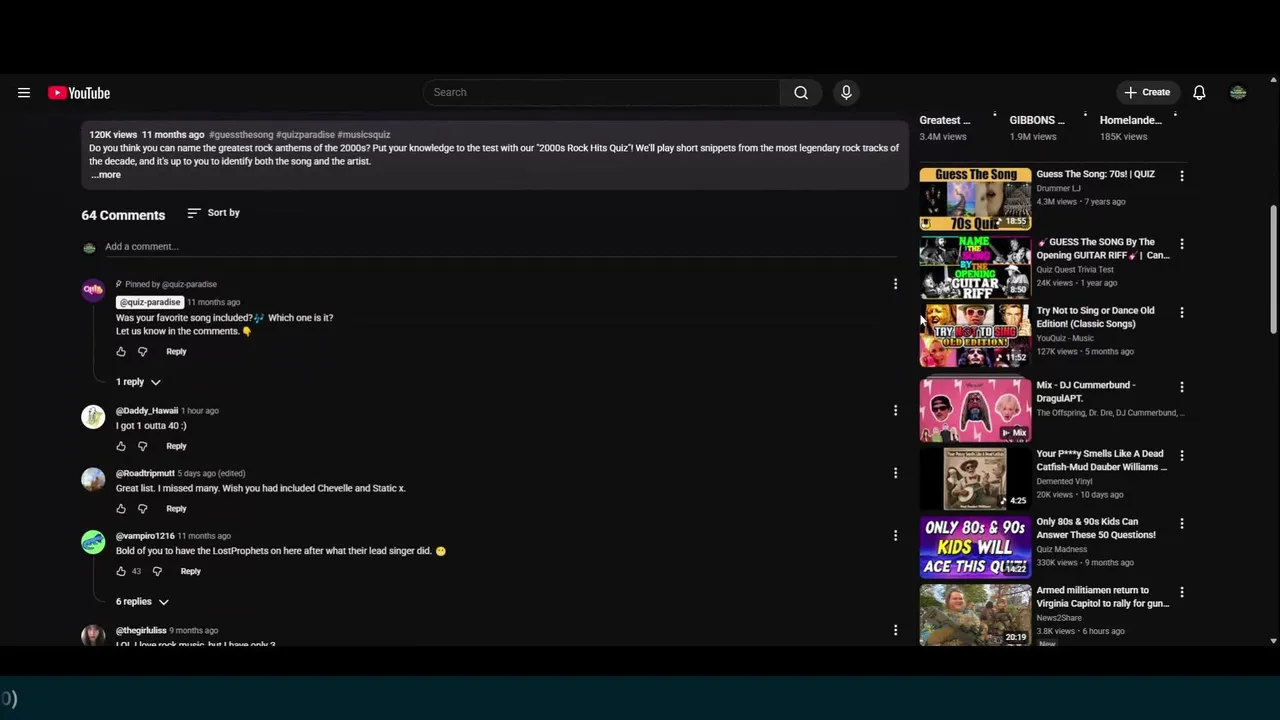This screenshot has width=1280, height=720.
Task: Open menu for guitar riff video
Action: pos(1182,244)
